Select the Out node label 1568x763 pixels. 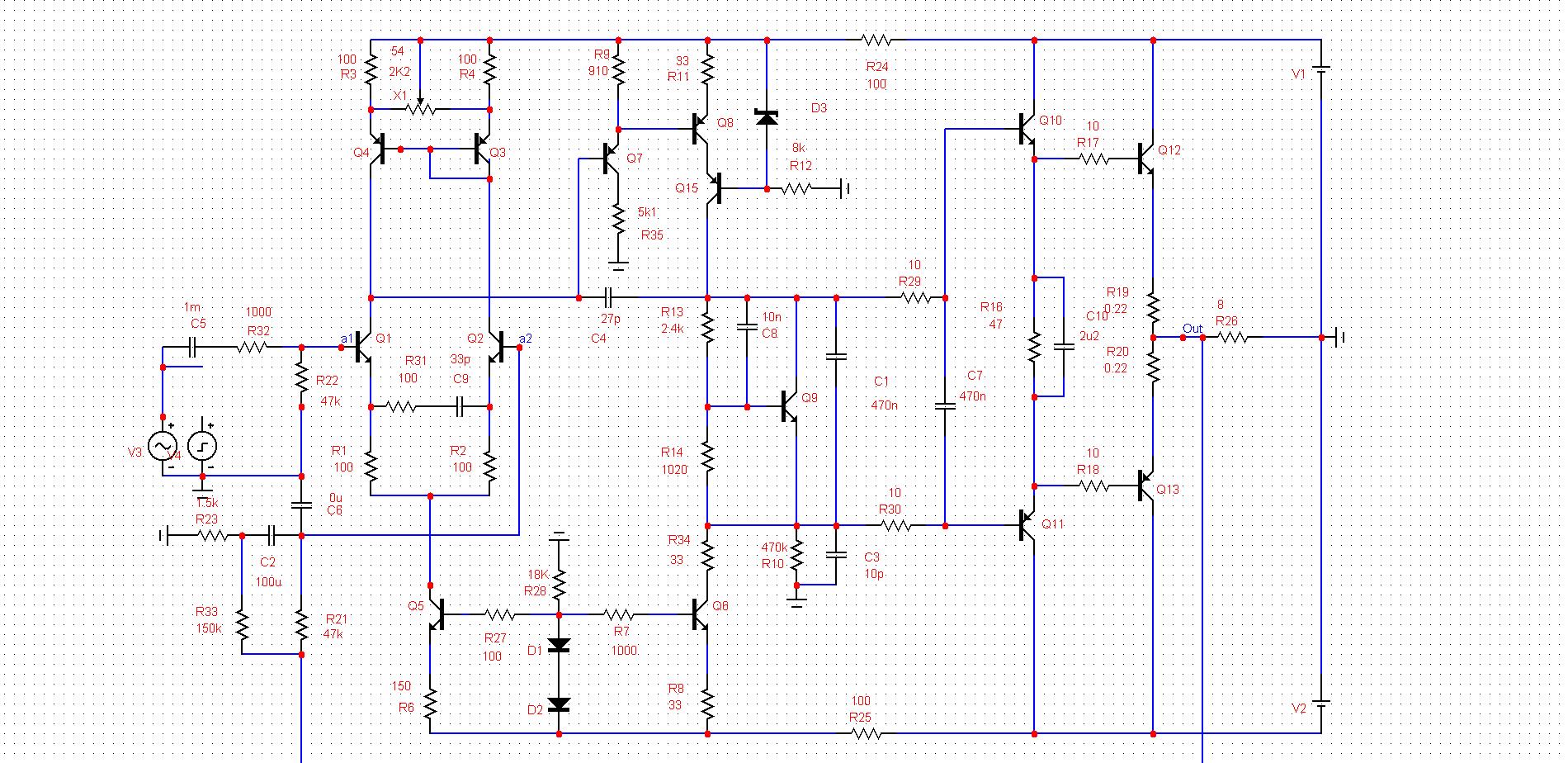click(x=1193, y=329)
